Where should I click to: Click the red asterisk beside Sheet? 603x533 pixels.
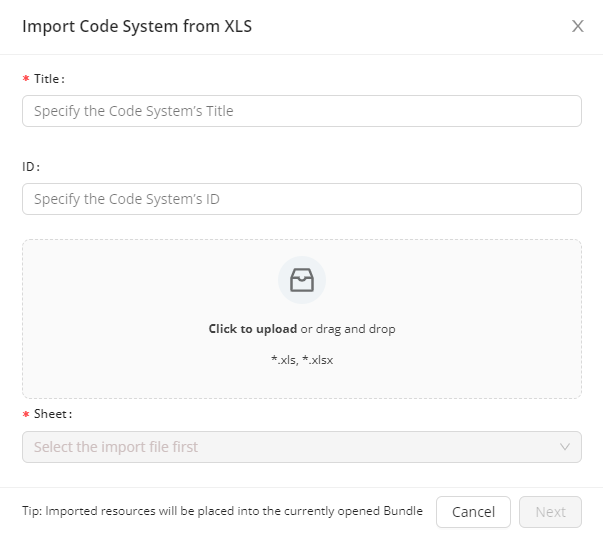pos(26,414)
